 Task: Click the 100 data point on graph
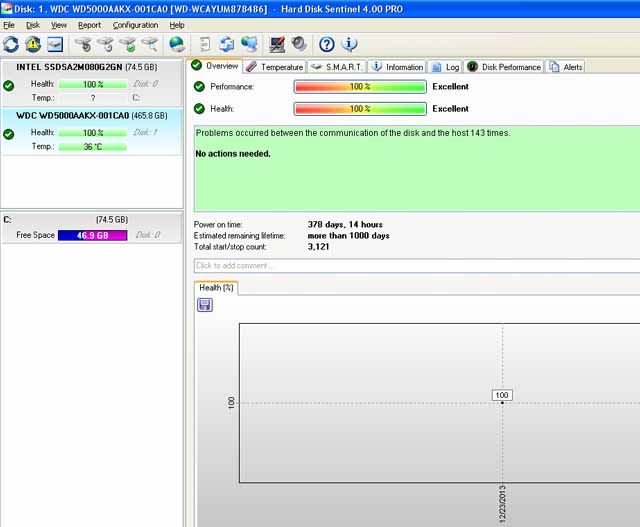tap(502, 402)
